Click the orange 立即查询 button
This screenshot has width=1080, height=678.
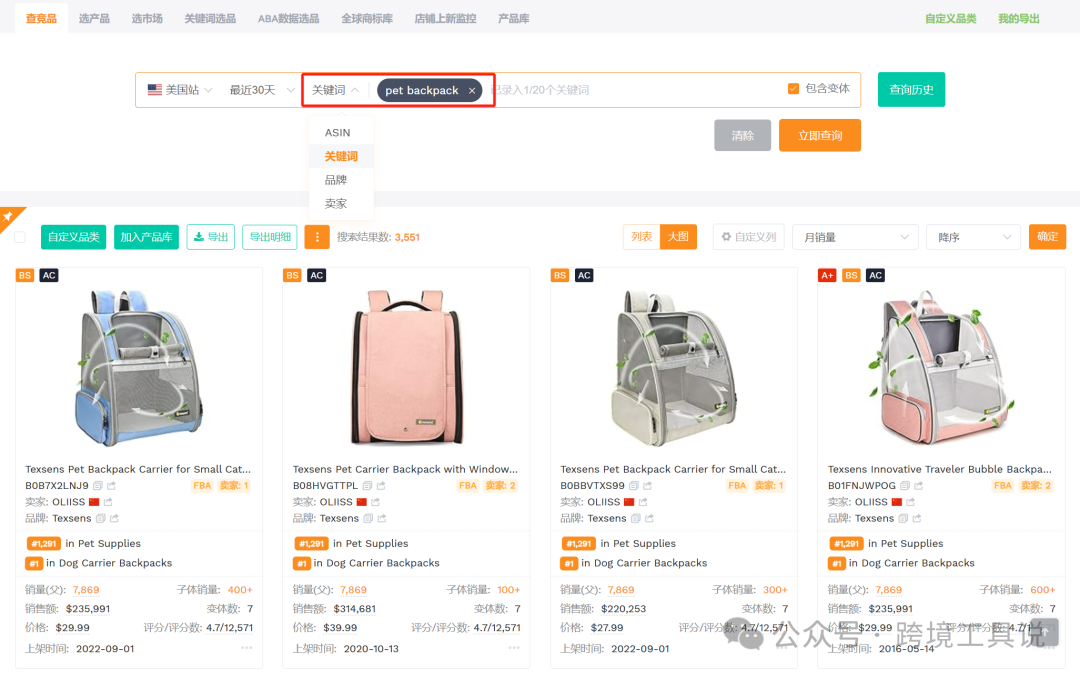[x=820, y=136]
